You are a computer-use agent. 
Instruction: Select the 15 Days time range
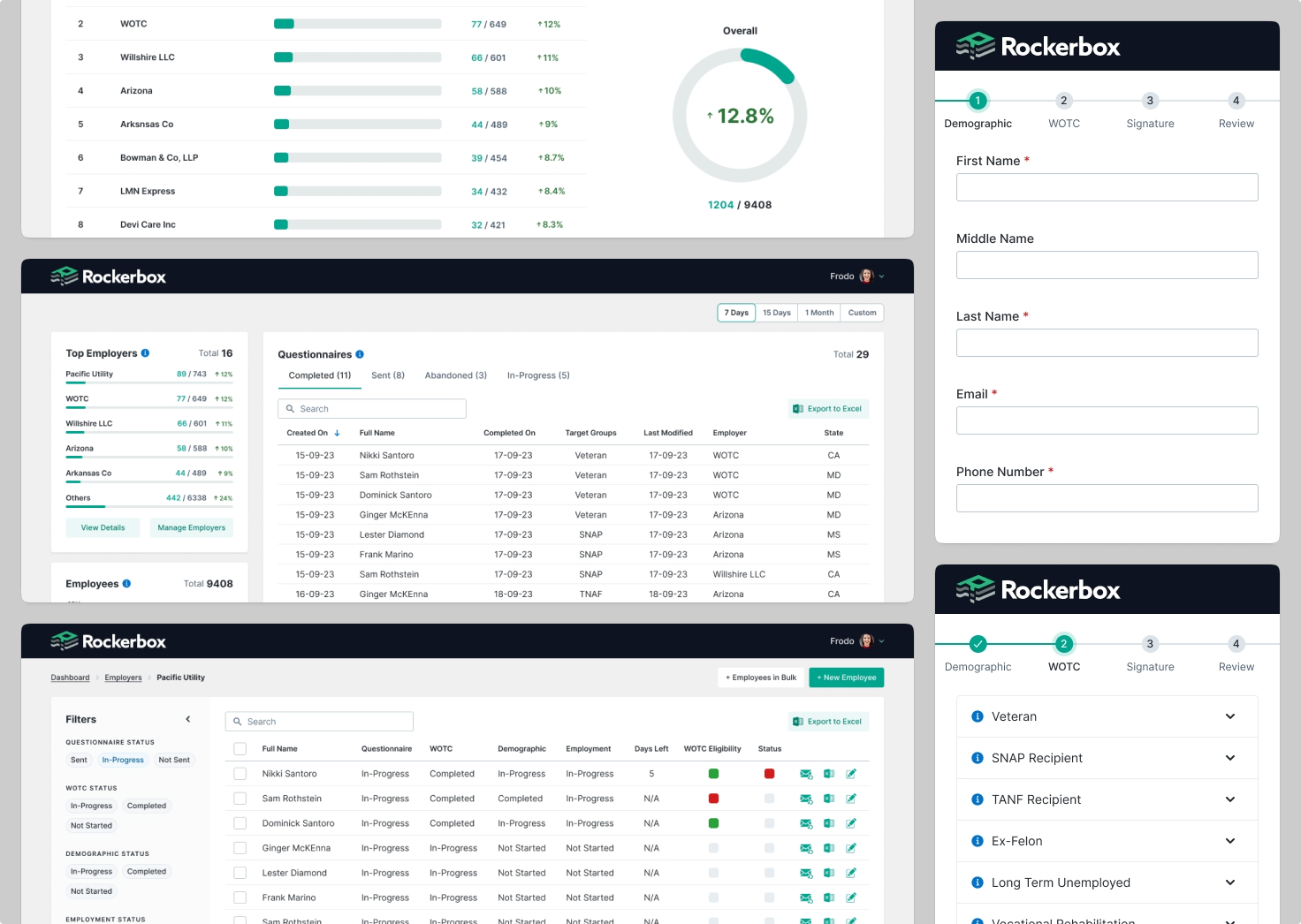[777, 313]
